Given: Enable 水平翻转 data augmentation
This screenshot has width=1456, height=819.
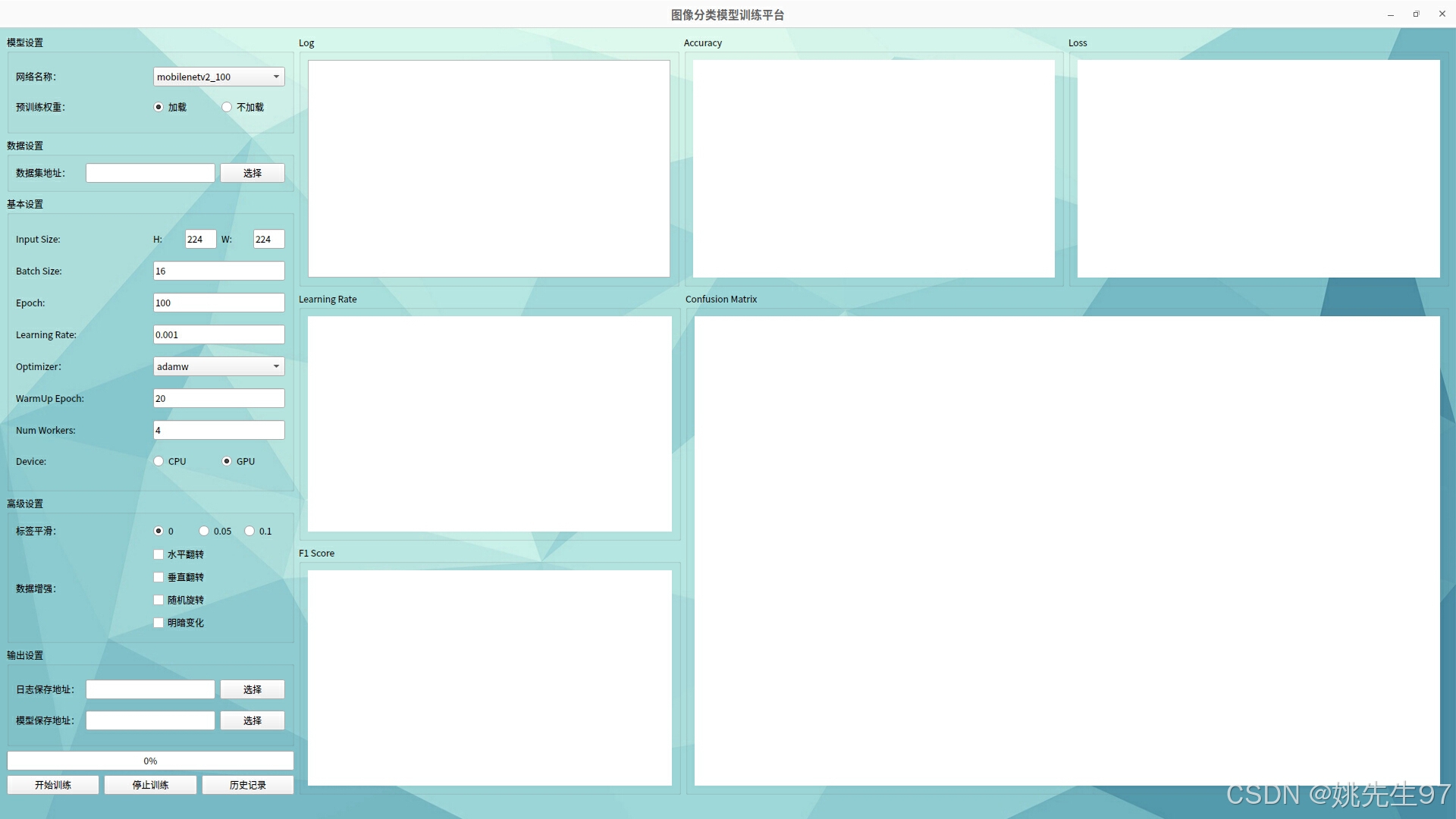Looking at the screenshot, I should pos(158,554).
